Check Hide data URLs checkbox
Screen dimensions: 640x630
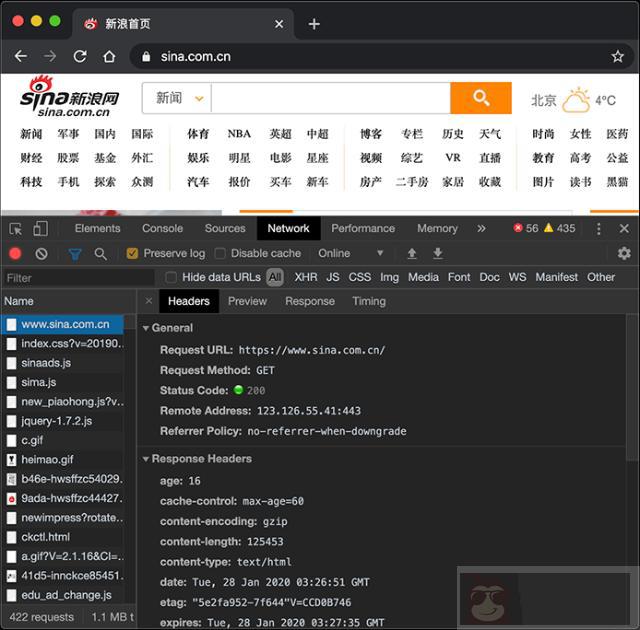coord(171,277)
